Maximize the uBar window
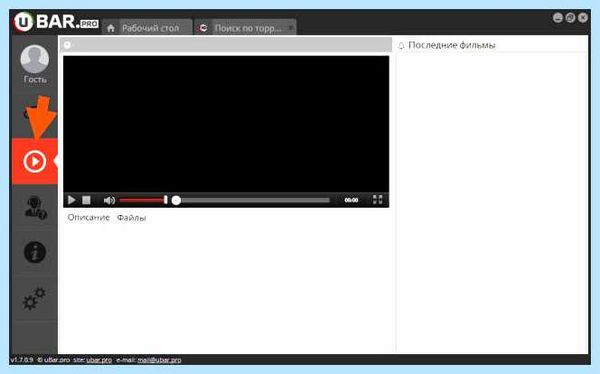The image size is (600, 374). point(570,18)
